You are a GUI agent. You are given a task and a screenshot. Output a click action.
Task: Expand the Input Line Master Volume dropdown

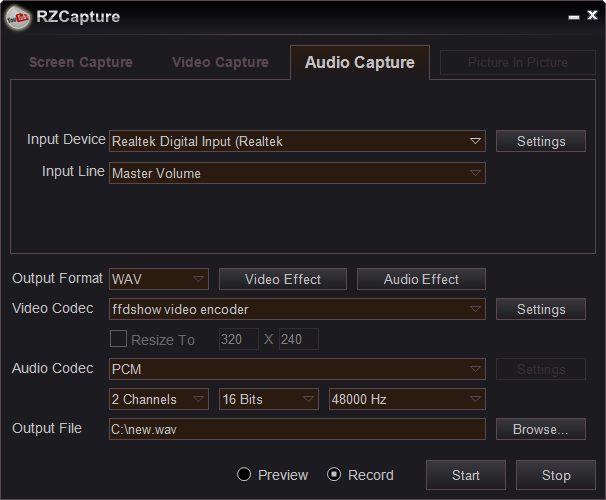tap(297, 173)
